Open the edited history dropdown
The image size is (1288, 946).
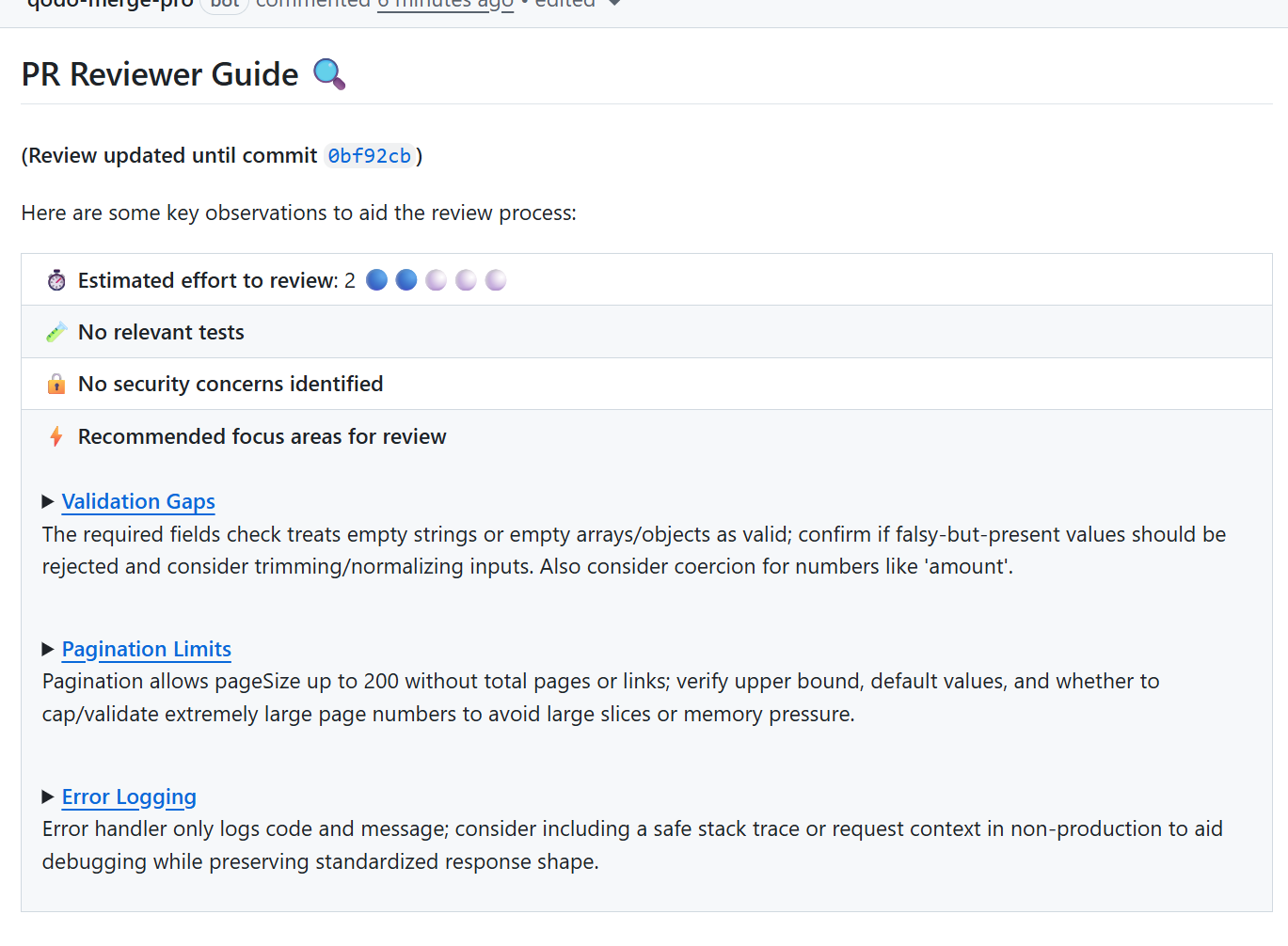click(x=612, y=5)
